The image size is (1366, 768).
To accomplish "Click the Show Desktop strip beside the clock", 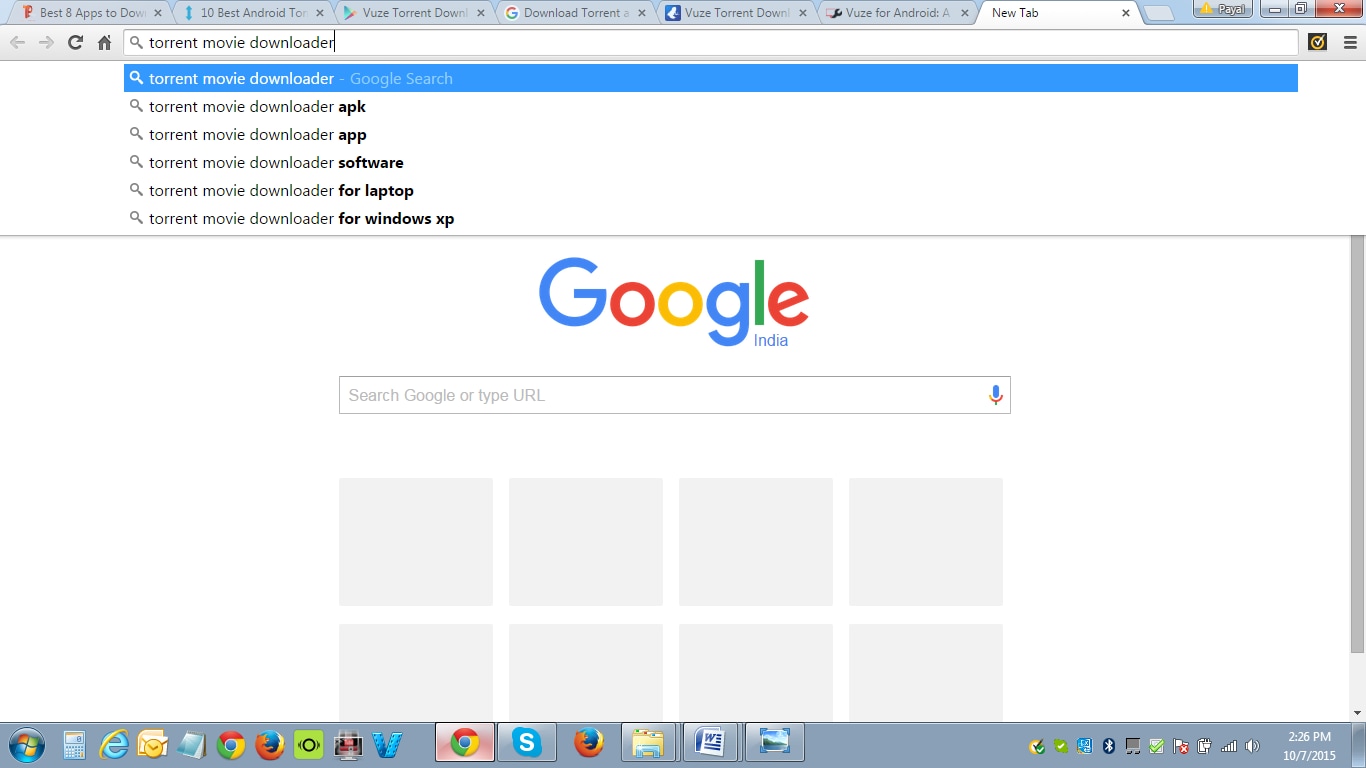I will pyautogui.click(x=1359, y=744).
